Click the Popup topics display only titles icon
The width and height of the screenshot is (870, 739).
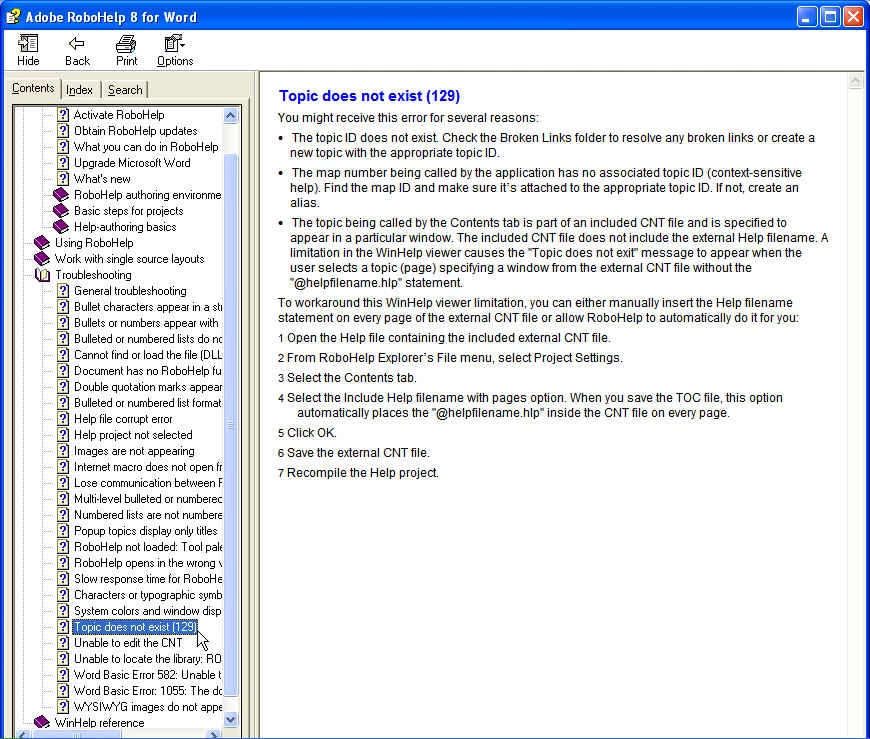tap(63, 531)
